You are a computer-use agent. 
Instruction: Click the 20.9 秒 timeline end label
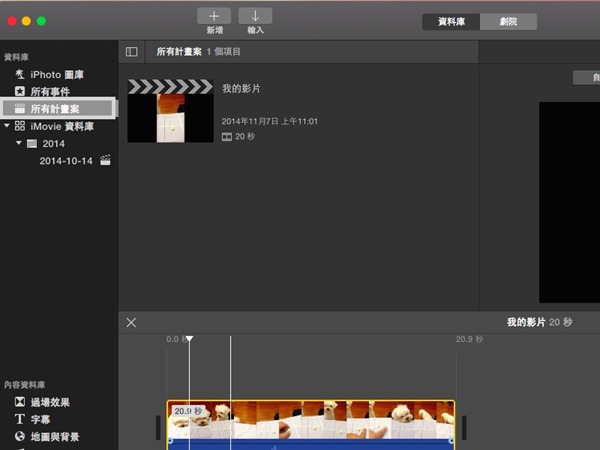469,339
